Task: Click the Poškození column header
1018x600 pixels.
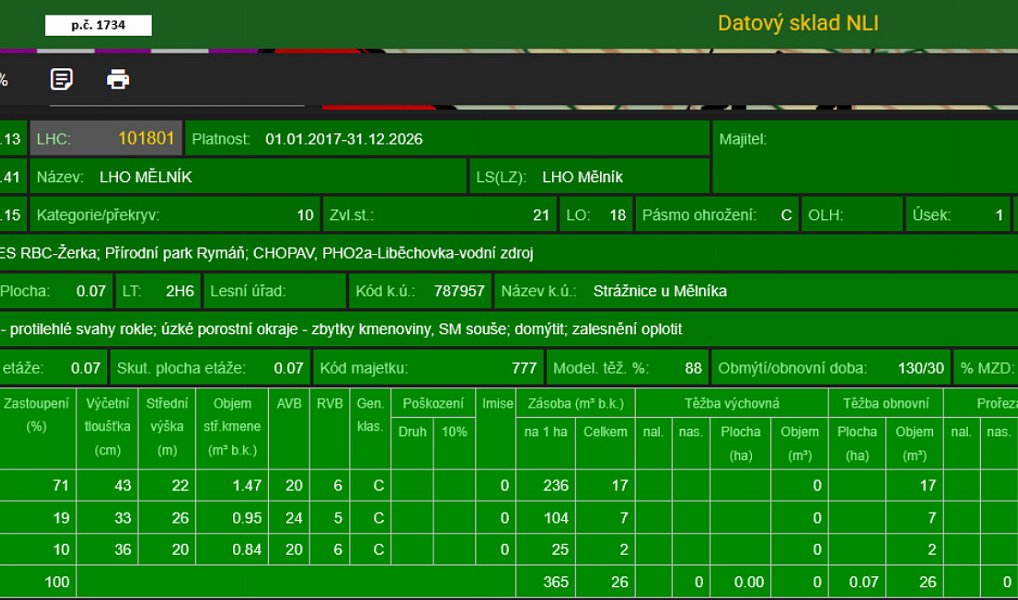Action: tap(433, 403)
